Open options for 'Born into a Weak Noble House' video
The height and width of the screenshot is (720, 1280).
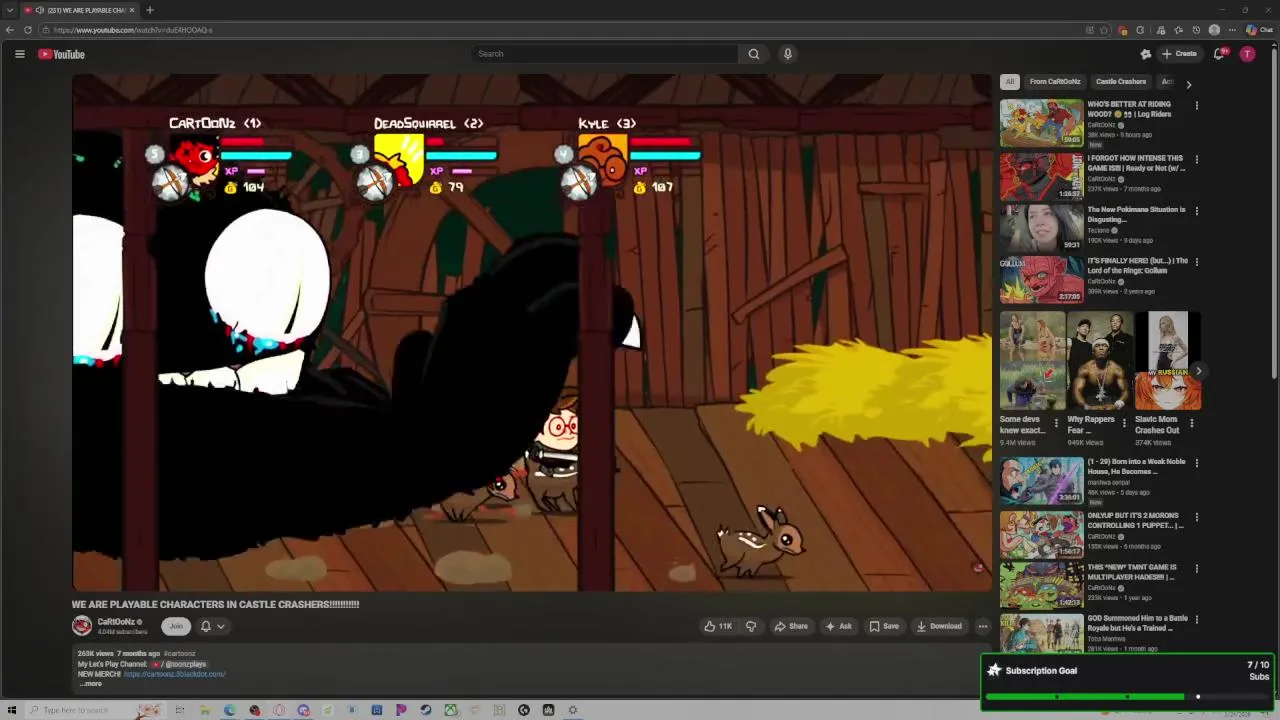1196,463
